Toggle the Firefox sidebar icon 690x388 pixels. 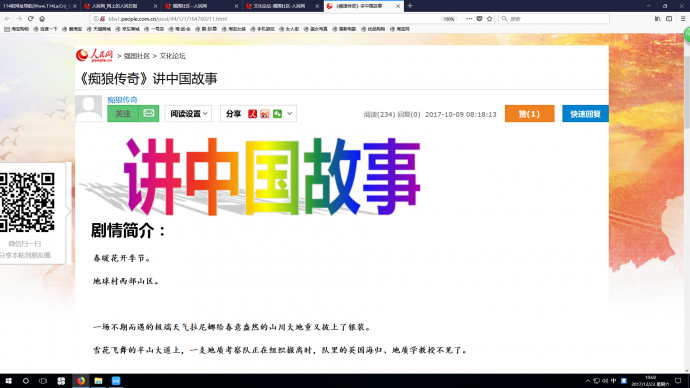click(x=669, y=18)
